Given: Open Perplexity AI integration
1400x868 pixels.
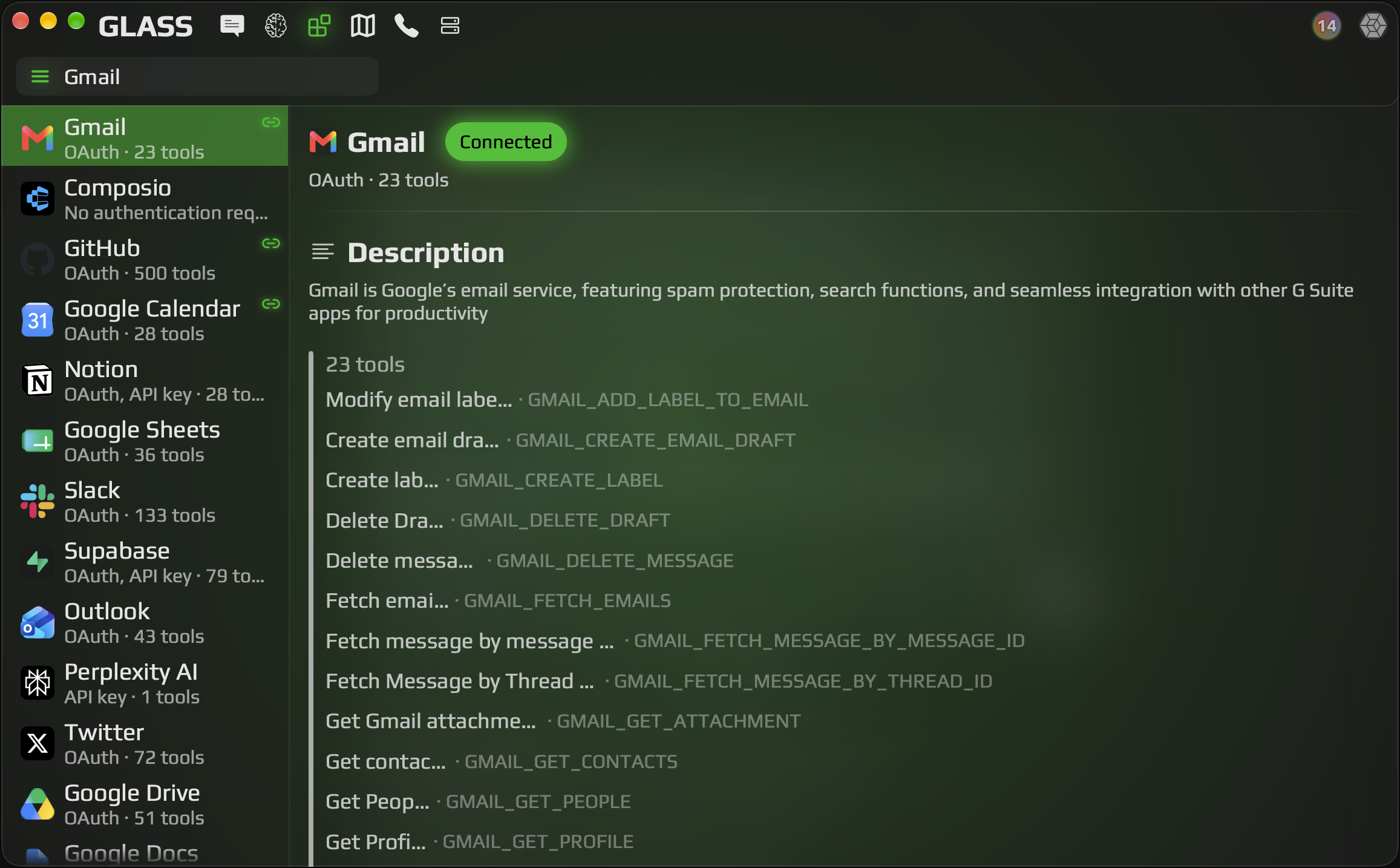Looking at the screenshot, I should click(145, 683).
